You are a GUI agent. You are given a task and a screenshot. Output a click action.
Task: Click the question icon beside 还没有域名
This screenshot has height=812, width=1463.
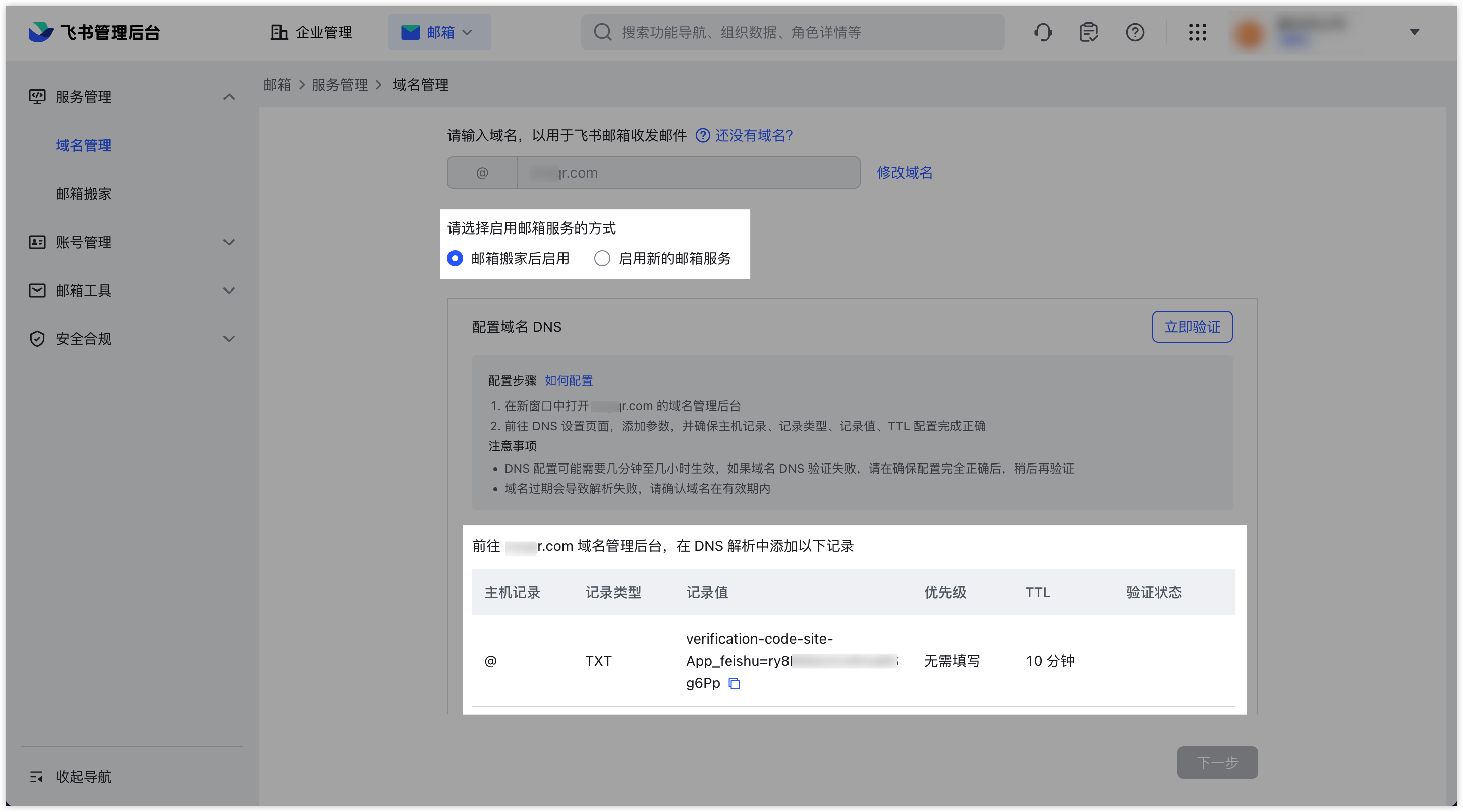click(x=703, y=135)
